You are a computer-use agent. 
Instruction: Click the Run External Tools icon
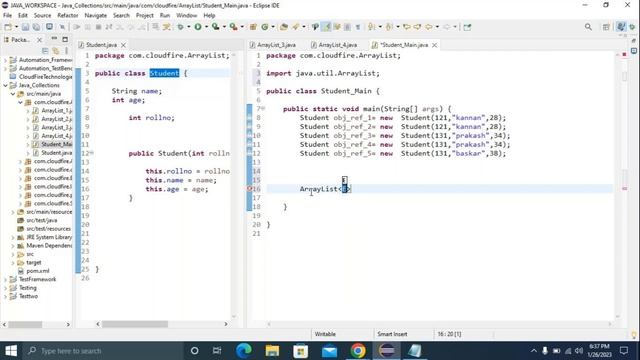233,27
